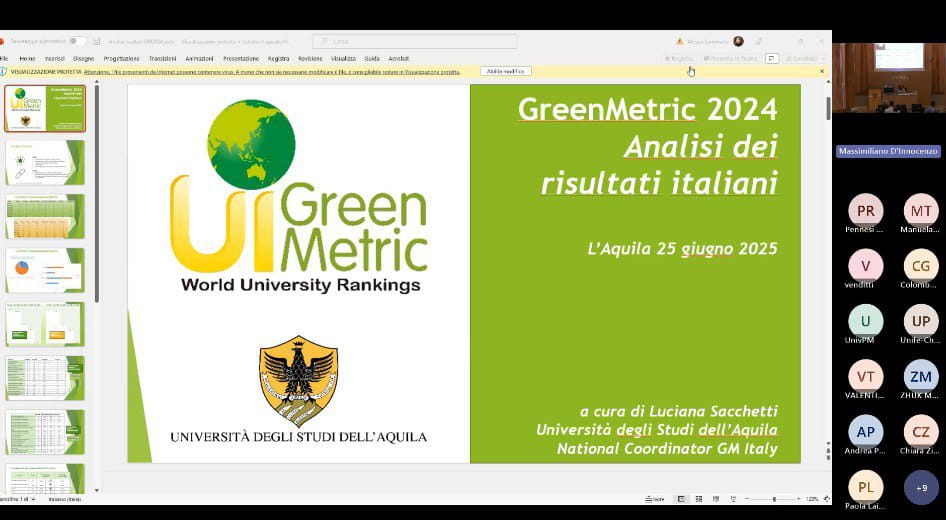Open the Inserisci ribbon tab
The height and width of the screenshot is (520, 946).
54,59
